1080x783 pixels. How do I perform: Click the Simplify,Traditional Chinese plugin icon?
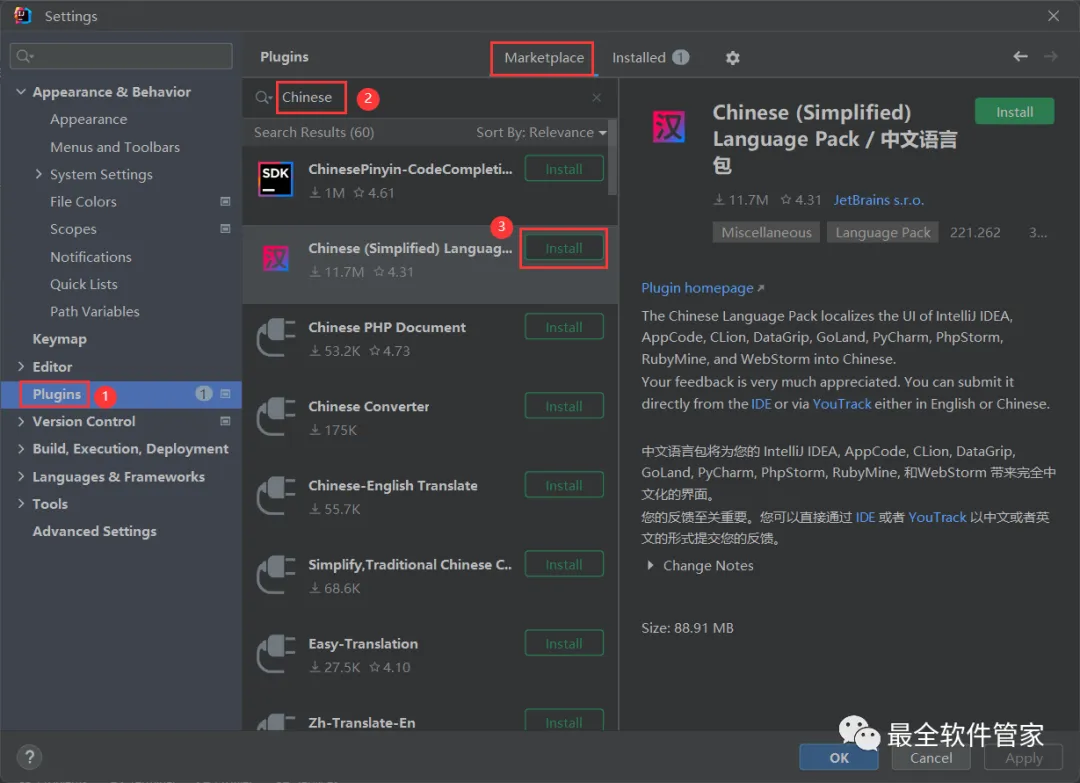pyautogui.click(x=276, y=574)
